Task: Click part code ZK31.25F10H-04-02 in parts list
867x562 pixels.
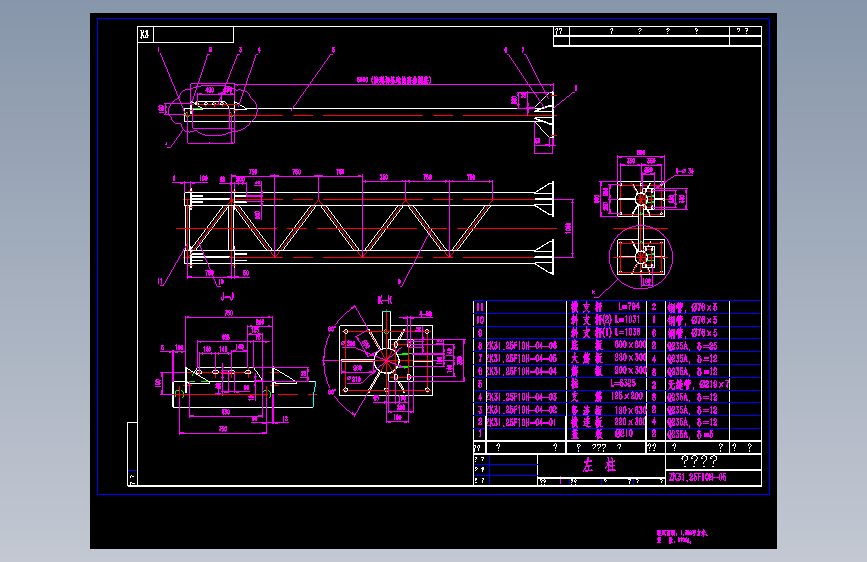Action: point(522,410)
